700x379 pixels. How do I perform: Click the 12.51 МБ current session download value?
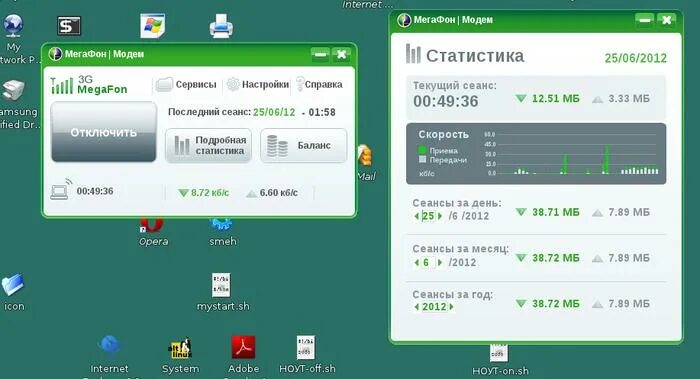pyautogui.click(x=556, y=99)
